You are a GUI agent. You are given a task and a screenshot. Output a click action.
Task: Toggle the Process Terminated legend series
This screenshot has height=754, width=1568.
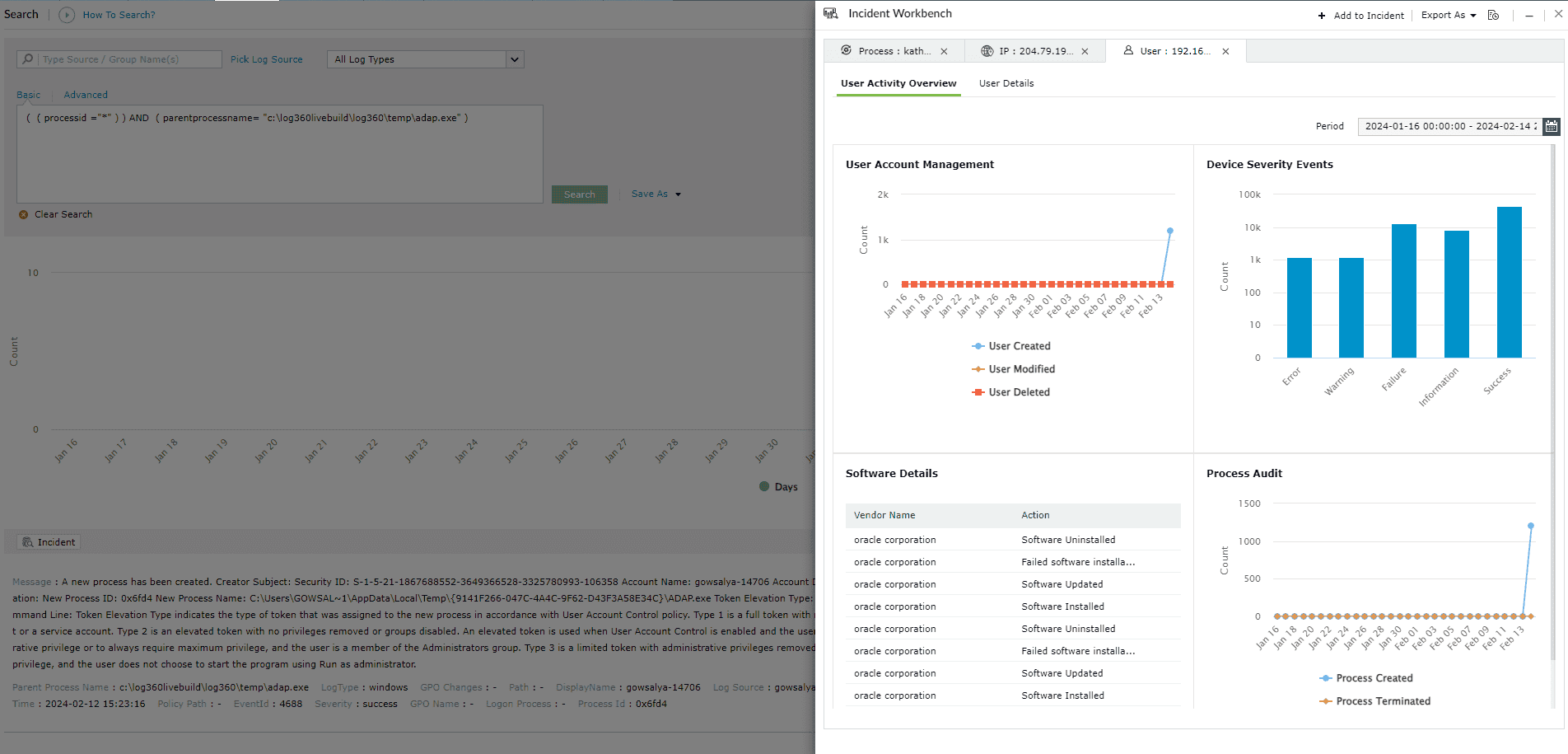click(x=1374, y=701)
